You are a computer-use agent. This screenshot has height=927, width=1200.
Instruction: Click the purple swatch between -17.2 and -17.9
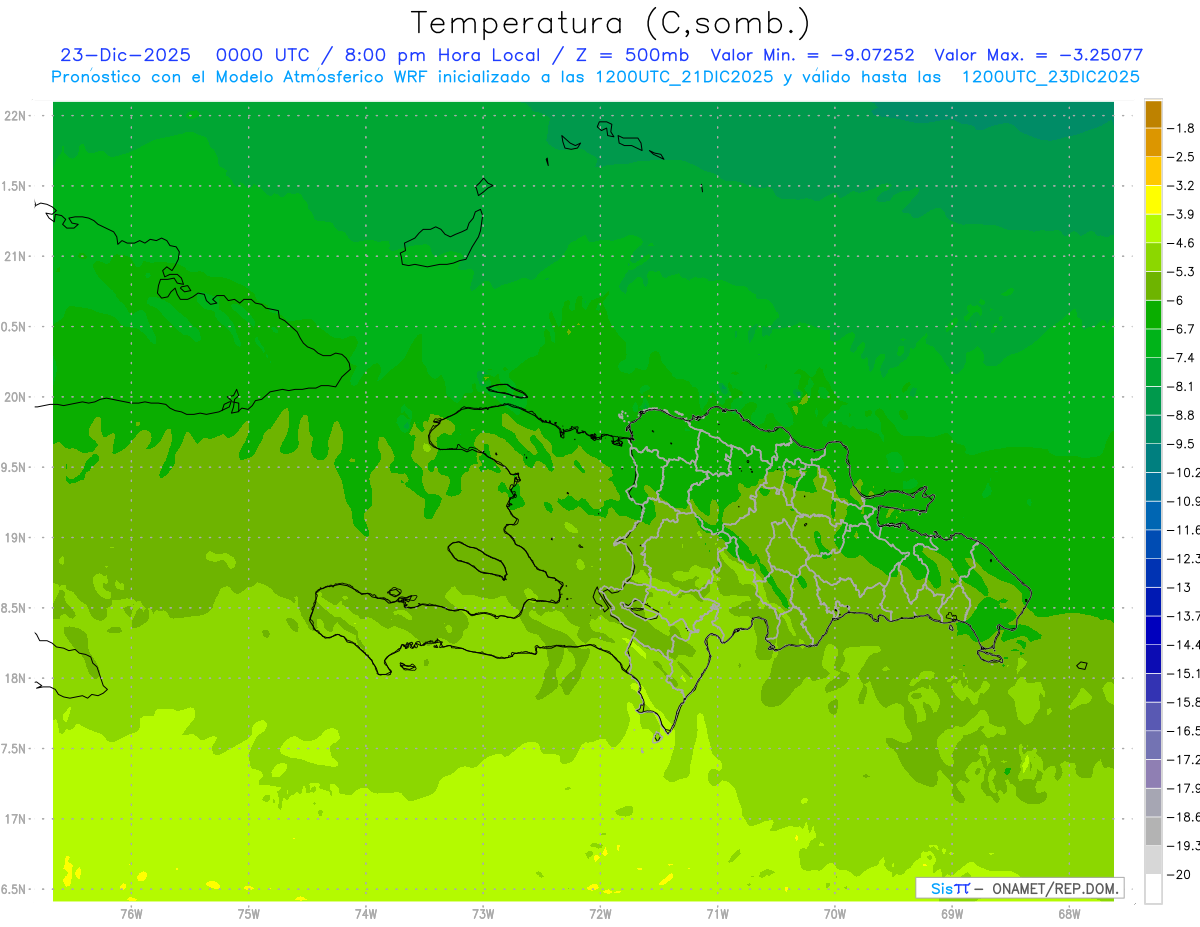point(1153,774)
